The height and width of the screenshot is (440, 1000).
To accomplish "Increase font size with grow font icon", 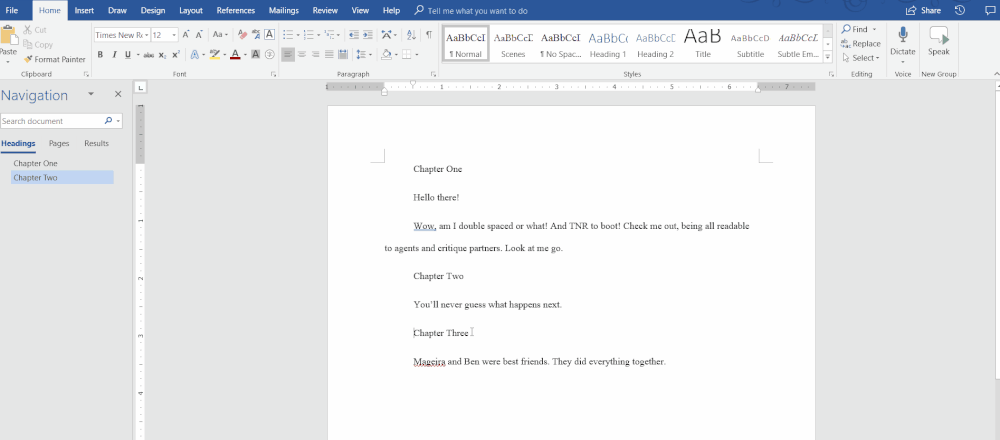I will (186, 35).
